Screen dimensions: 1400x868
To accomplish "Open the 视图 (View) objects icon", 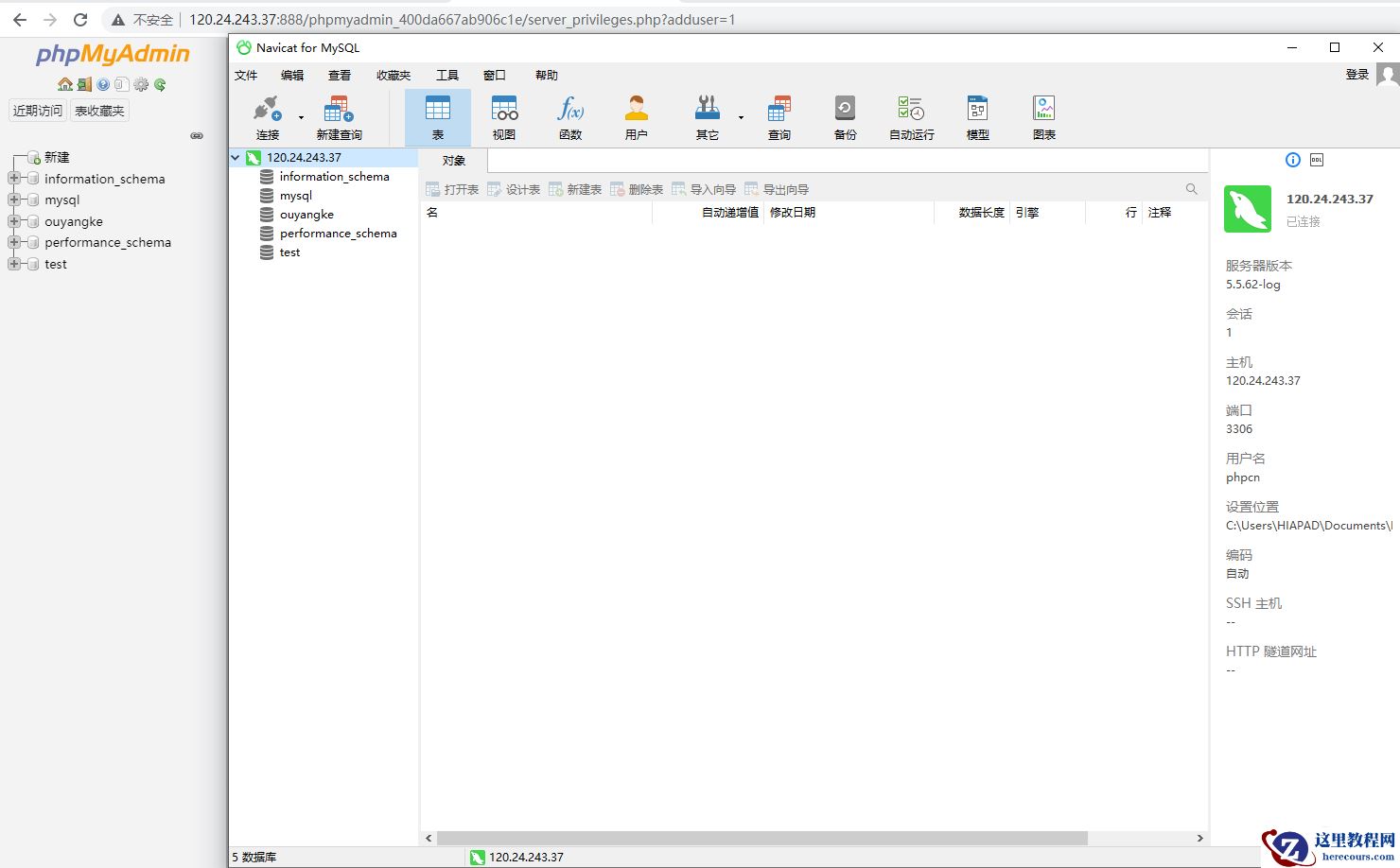I will tap(504, 117).
